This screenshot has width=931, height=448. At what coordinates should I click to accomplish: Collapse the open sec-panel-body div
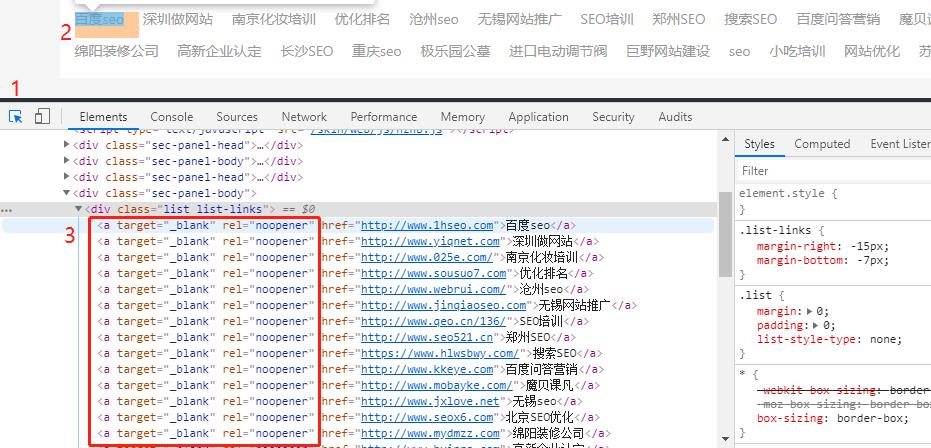tap(66, 193)
